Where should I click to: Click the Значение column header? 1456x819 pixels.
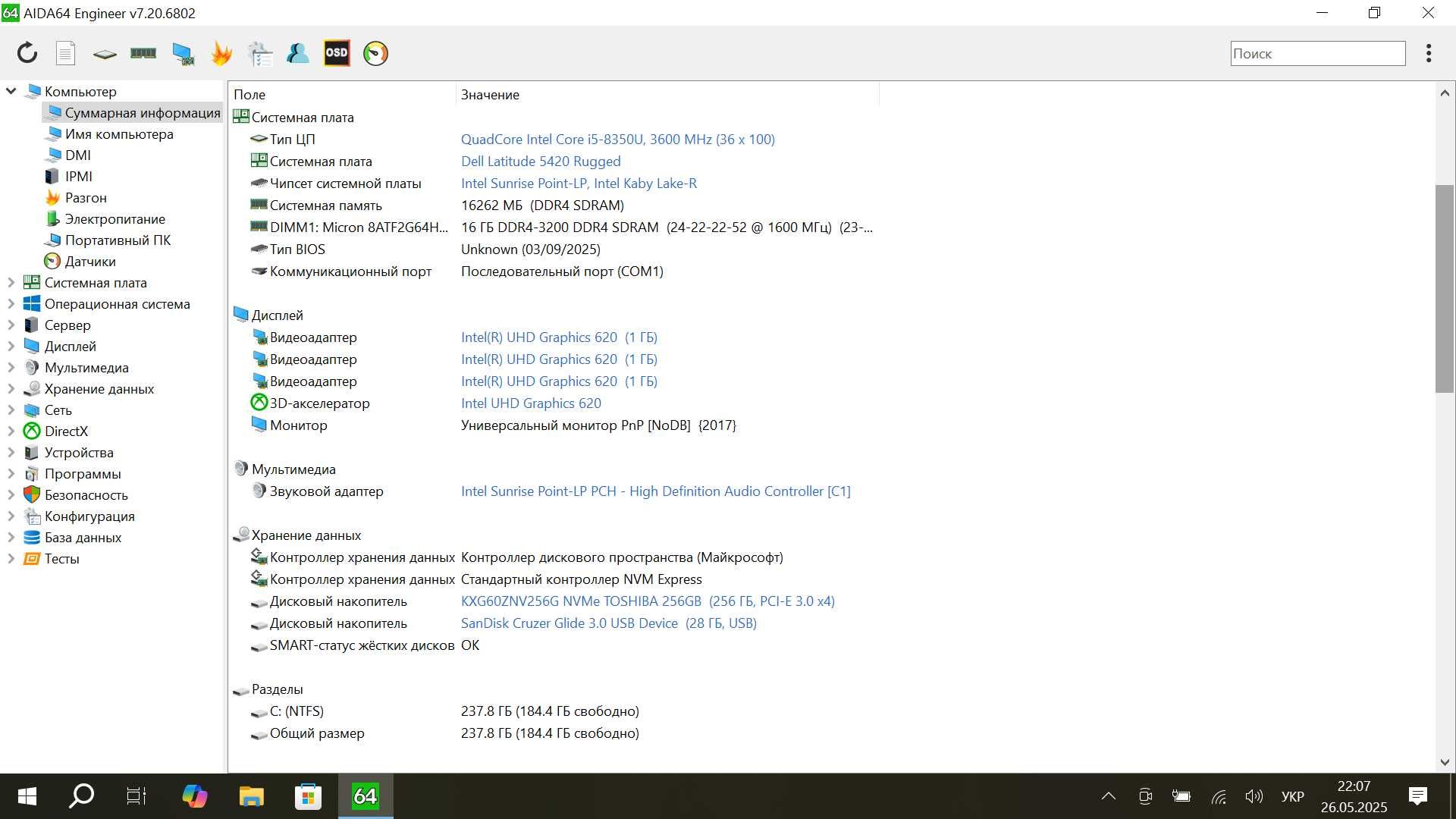(x=667, y=94)
